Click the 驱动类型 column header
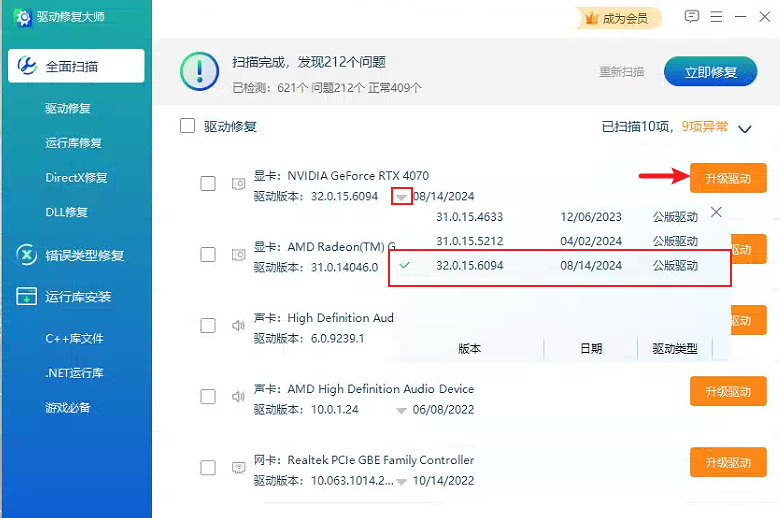The width and height of the screenshot is (780, 518). (x=675, y=349)
